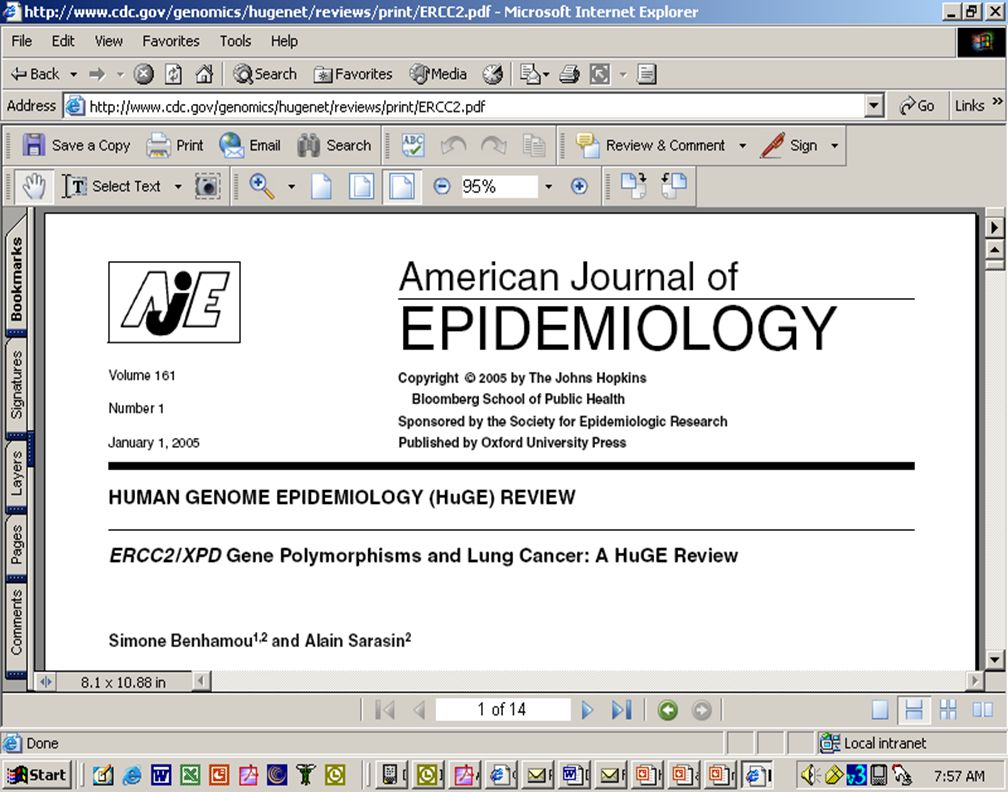Expand the Zoom tool dropdown arrow
Image resolution: width=1008 pixels, height=792 pixels.
pyautogui.click(x=291, y=186)
